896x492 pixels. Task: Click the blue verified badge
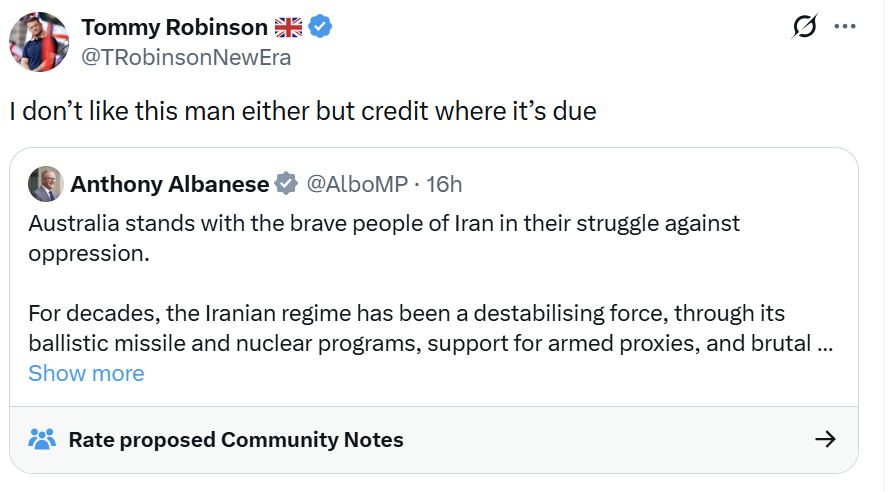pos(320,27)
